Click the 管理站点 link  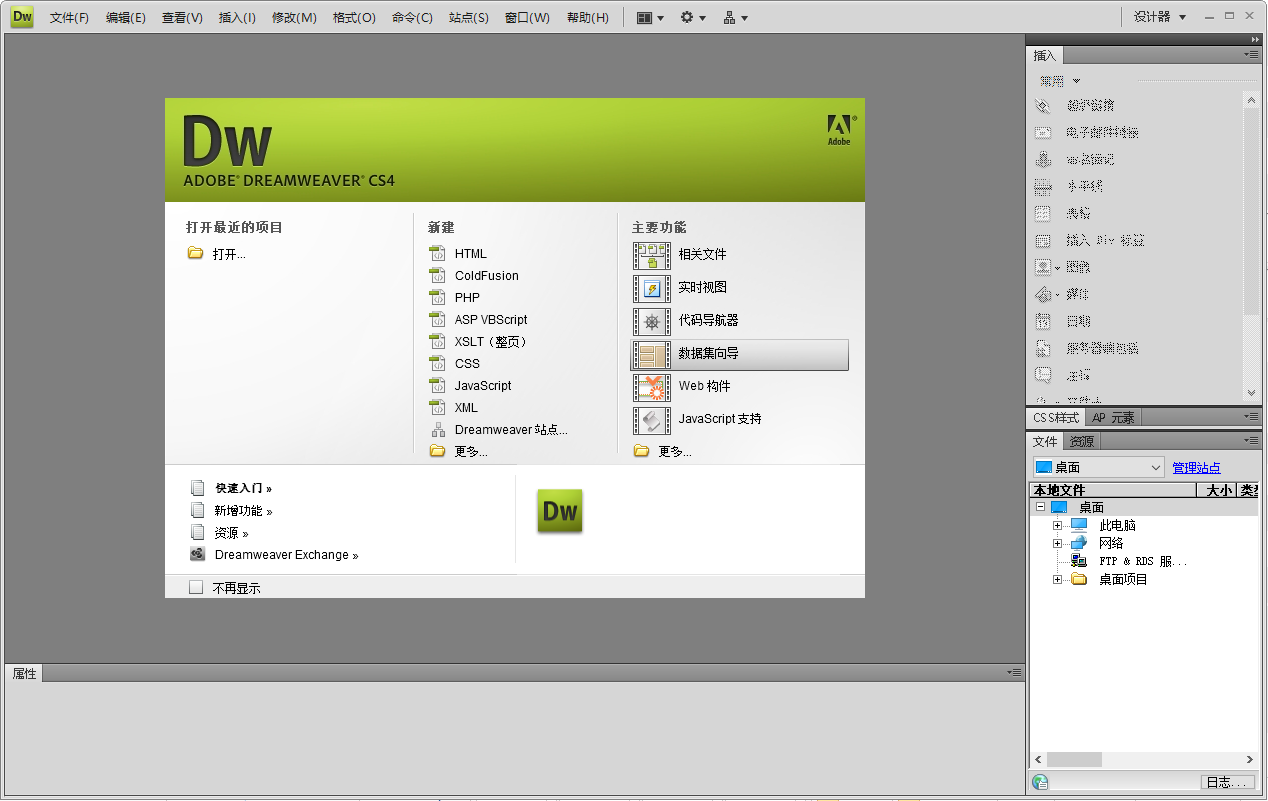(1196, 468)
